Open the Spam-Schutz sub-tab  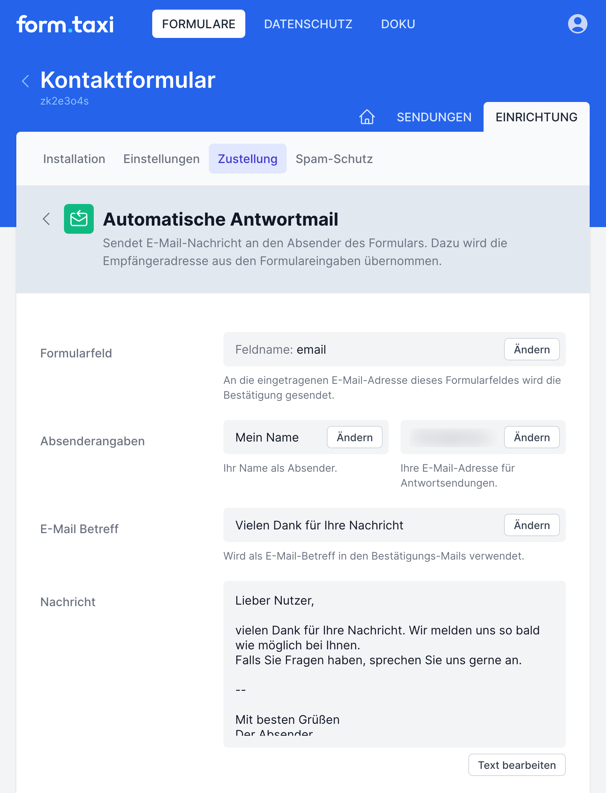coord(334,159)
